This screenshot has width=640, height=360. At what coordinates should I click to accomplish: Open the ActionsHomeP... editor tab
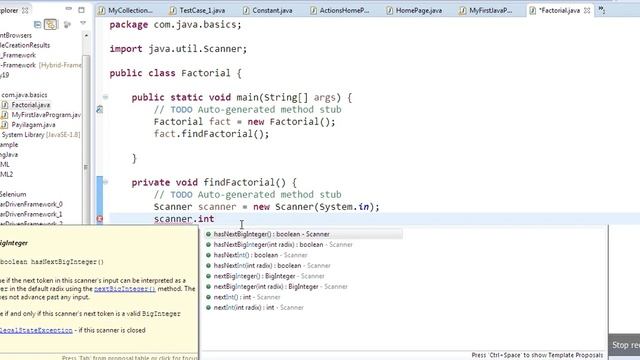tap(340, 11)
